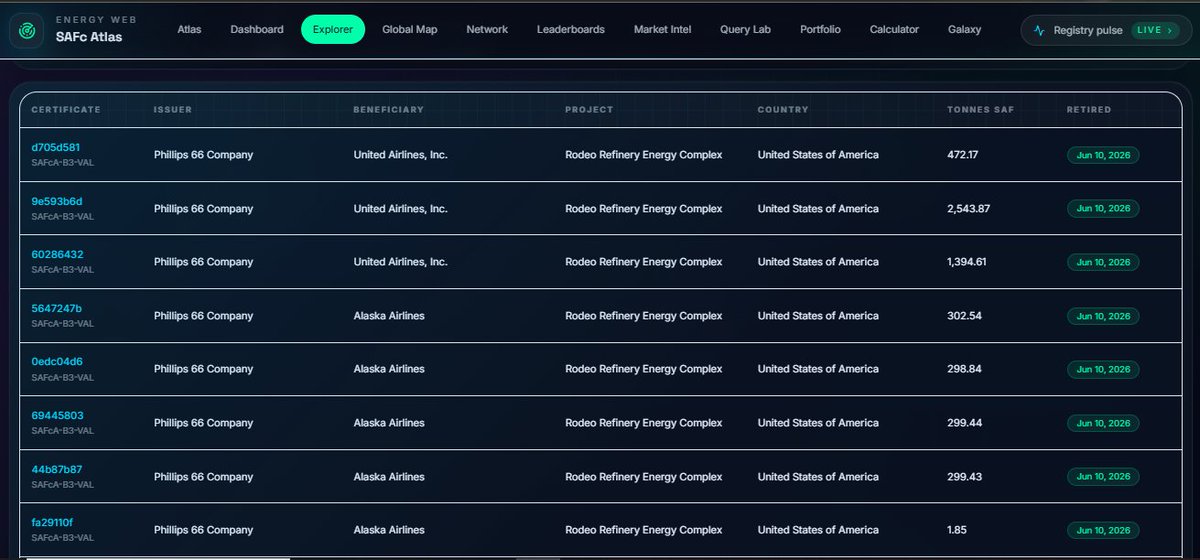1200x560 pixels.
Task: Click Rodeo Refinery project in row fa29110f
Action: [644, 530]
